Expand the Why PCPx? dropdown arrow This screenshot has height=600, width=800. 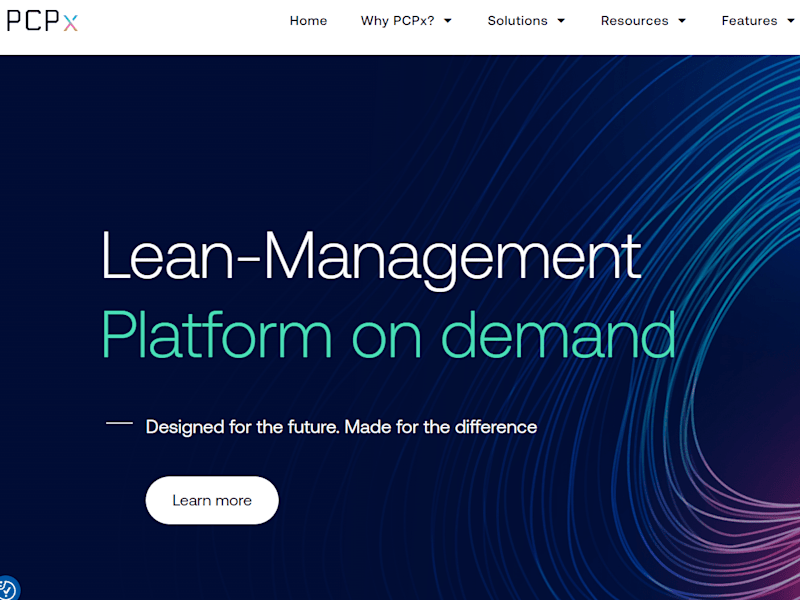click(447, 21)
